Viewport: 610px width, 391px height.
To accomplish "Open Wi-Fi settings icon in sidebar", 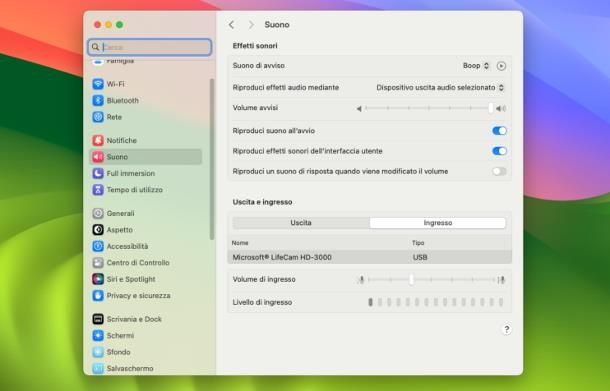I will pyautogui.click(x=98, y=84).
